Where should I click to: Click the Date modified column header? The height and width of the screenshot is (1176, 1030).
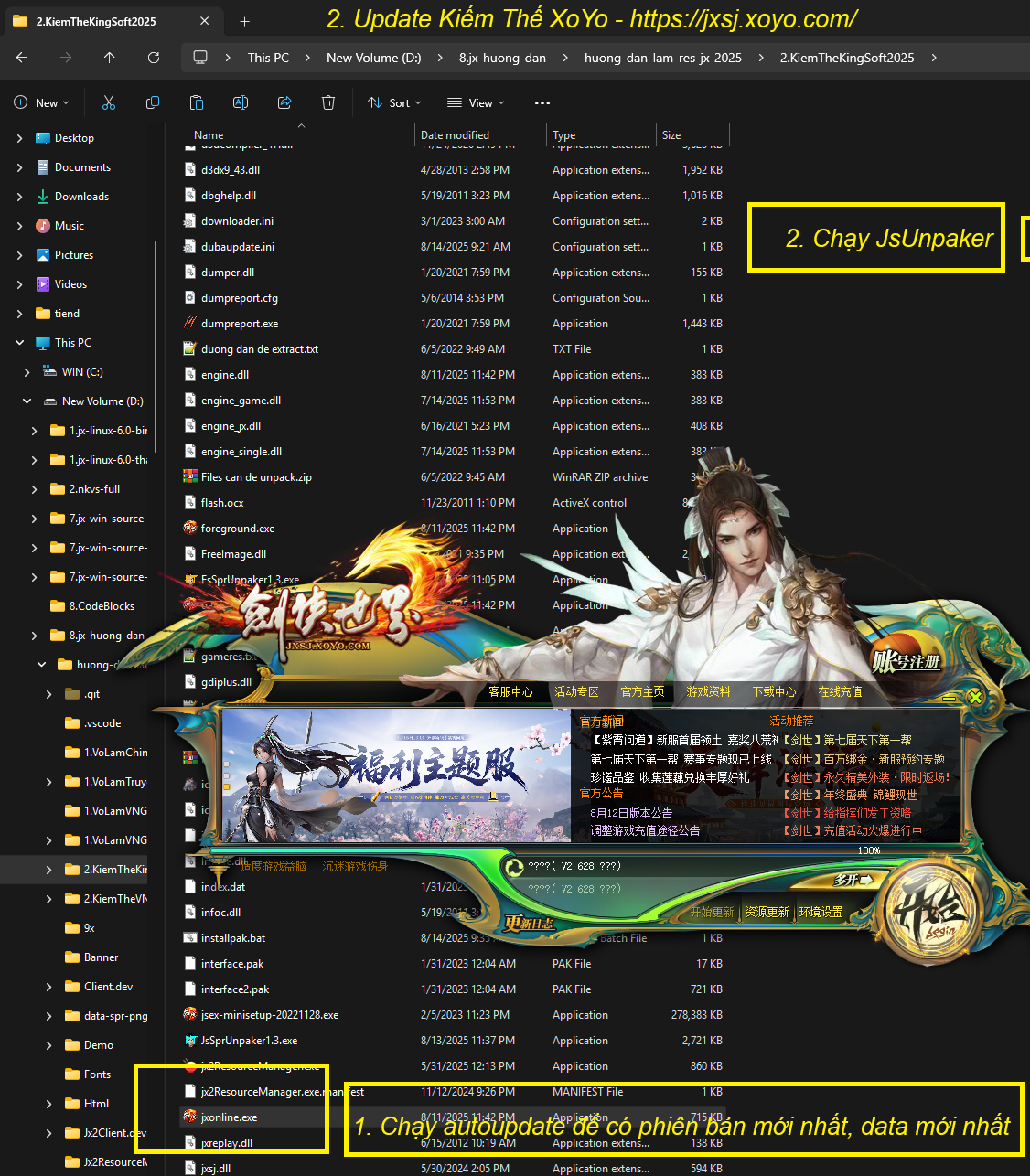[455, 134]
